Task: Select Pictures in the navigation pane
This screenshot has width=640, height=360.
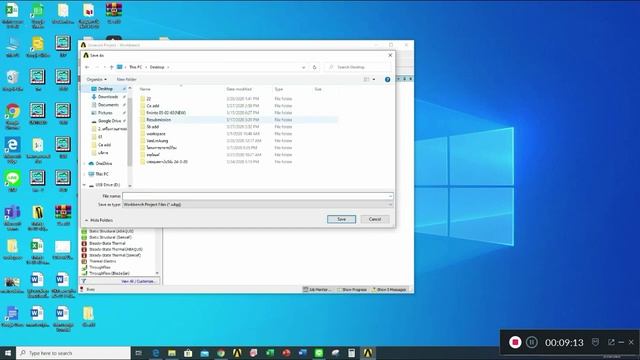Action: coord(105,113)
